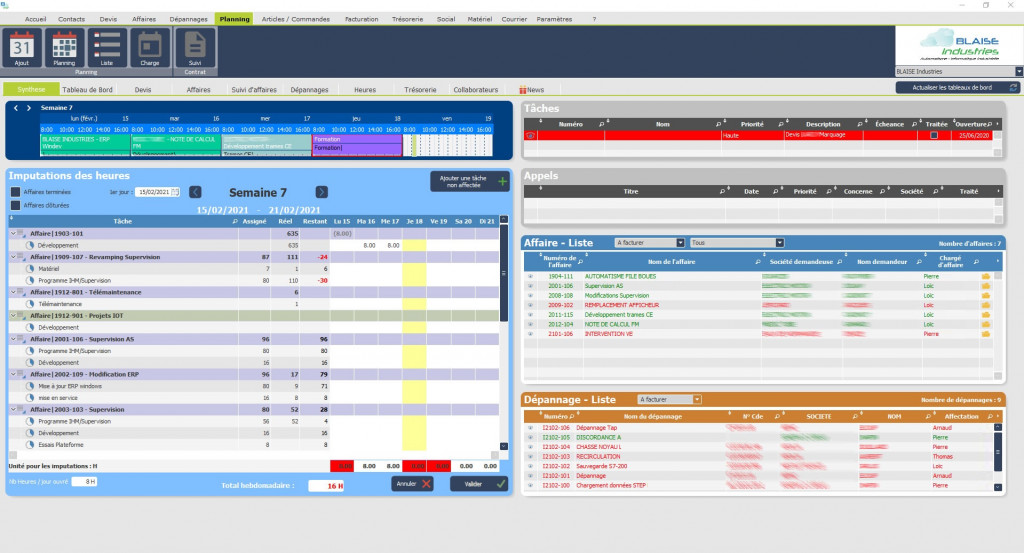This screenshot has height=553, width=1024.
Task: Collapse the Affaire 1909-107 Revamping Supervision row
Action: click(x=13, y=257)
